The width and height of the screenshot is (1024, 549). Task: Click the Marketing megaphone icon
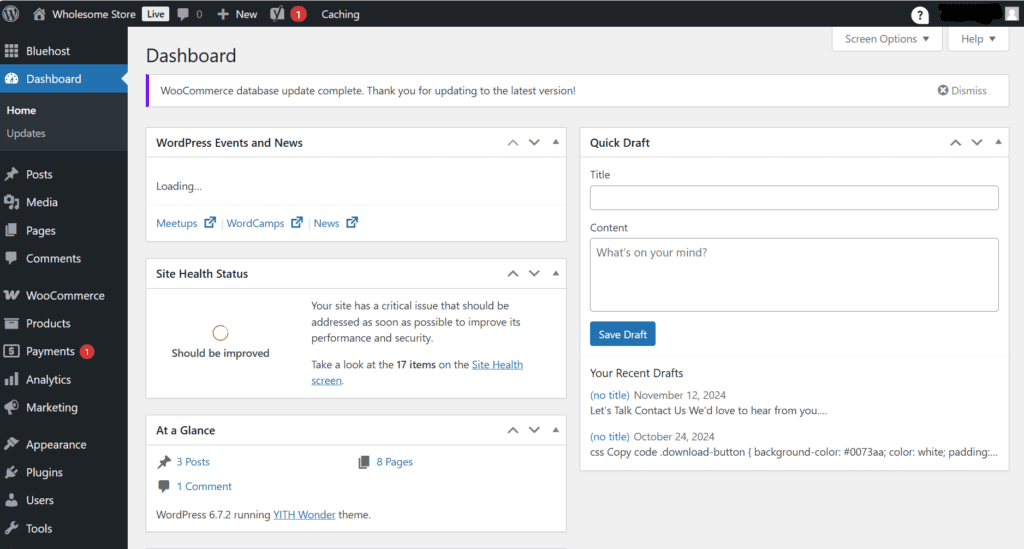[x=11, y=407]
